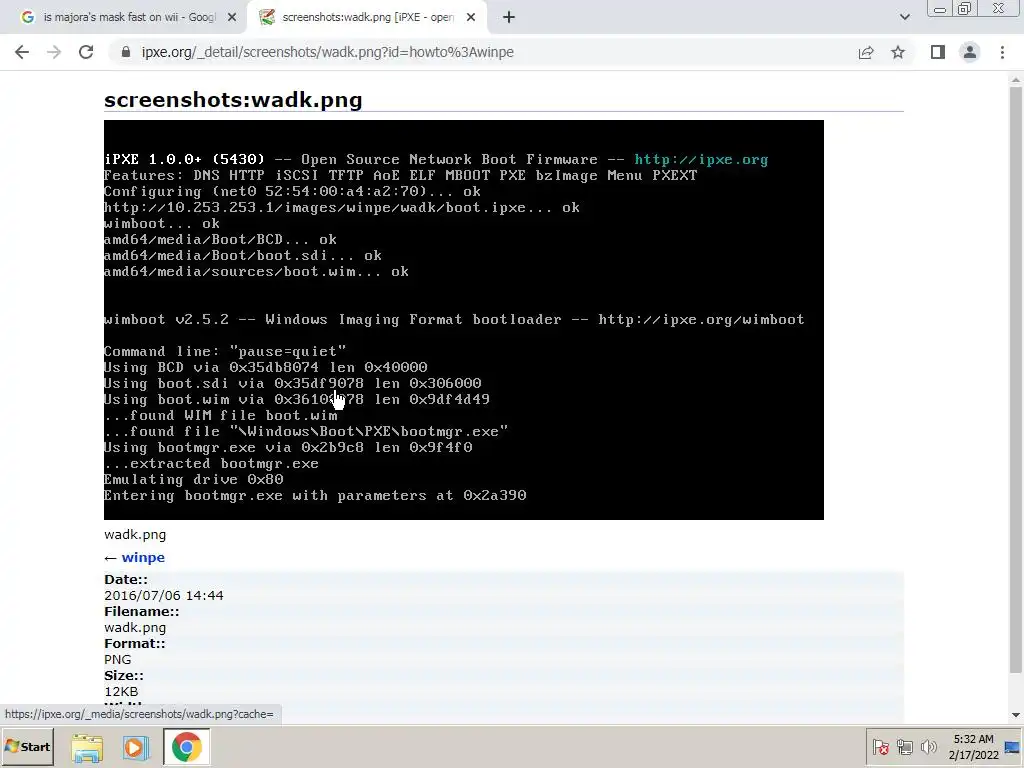The width and height of the screenshot is (1024, 768).
Task: Open a new browser tab
Action: coord(509,18)
